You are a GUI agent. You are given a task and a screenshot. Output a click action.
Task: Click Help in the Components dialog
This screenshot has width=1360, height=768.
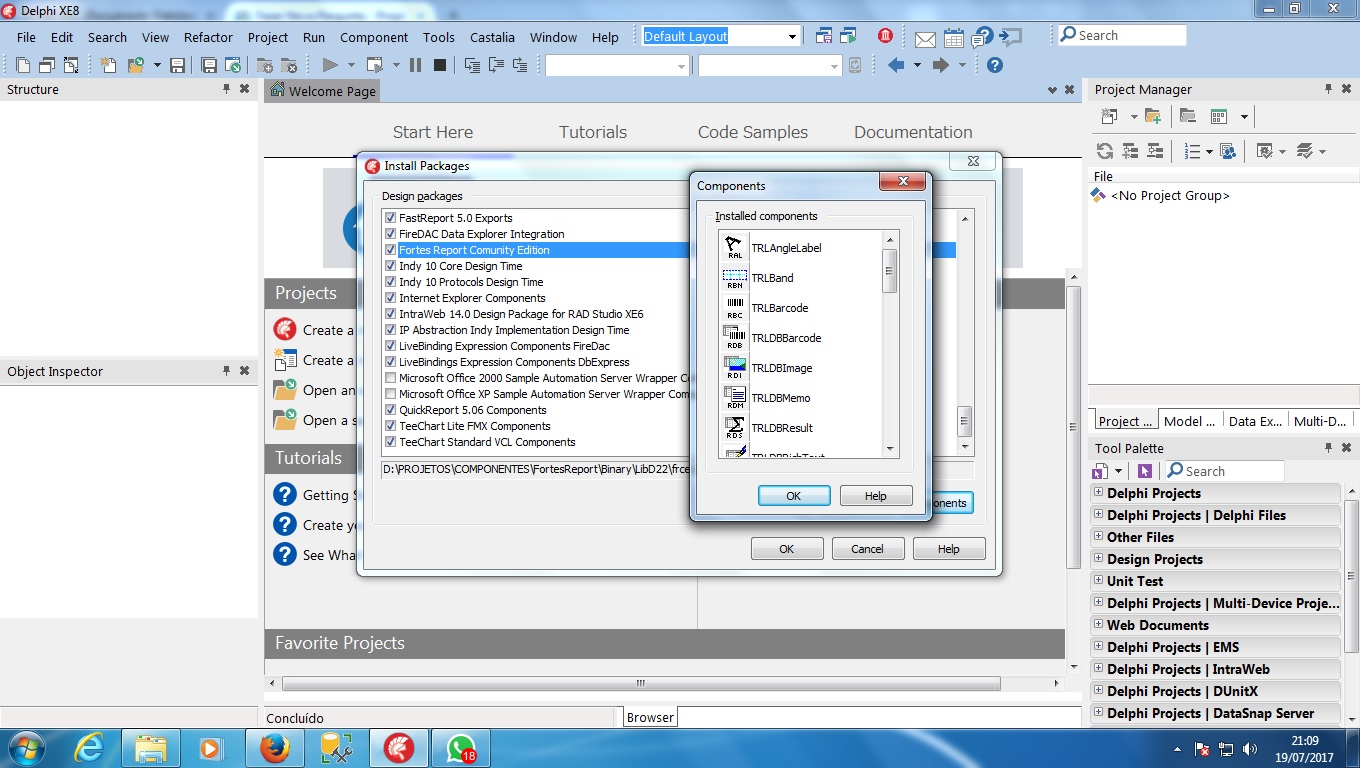tap(876, 496)
